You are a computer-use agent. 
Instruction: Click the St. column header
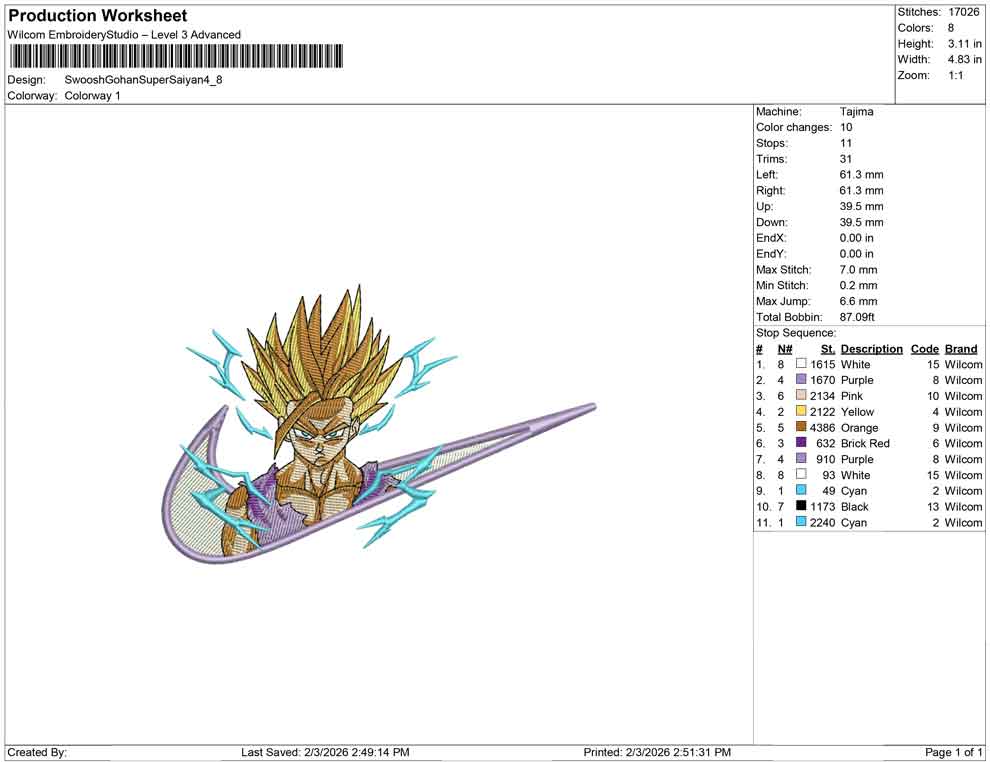pos(828,349)
